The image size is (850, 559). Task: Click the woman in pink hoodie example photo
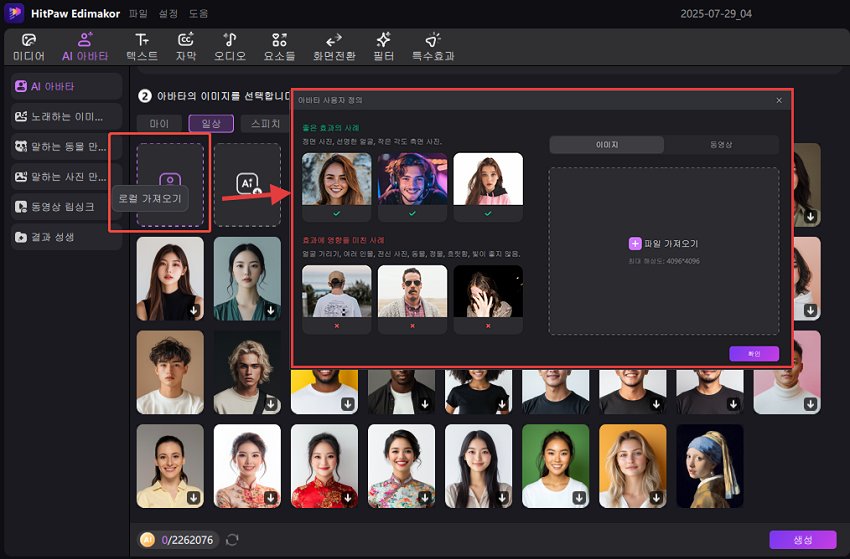[488, 179]
